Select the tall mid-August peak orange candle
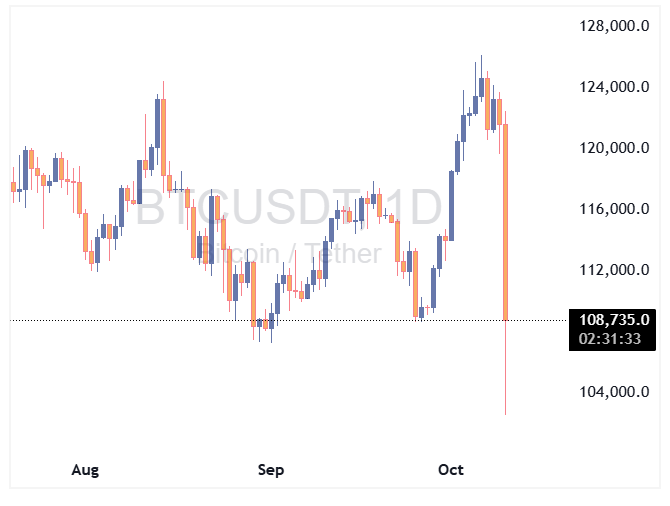This screenshot has width=670, height=506. click(160, 135)
